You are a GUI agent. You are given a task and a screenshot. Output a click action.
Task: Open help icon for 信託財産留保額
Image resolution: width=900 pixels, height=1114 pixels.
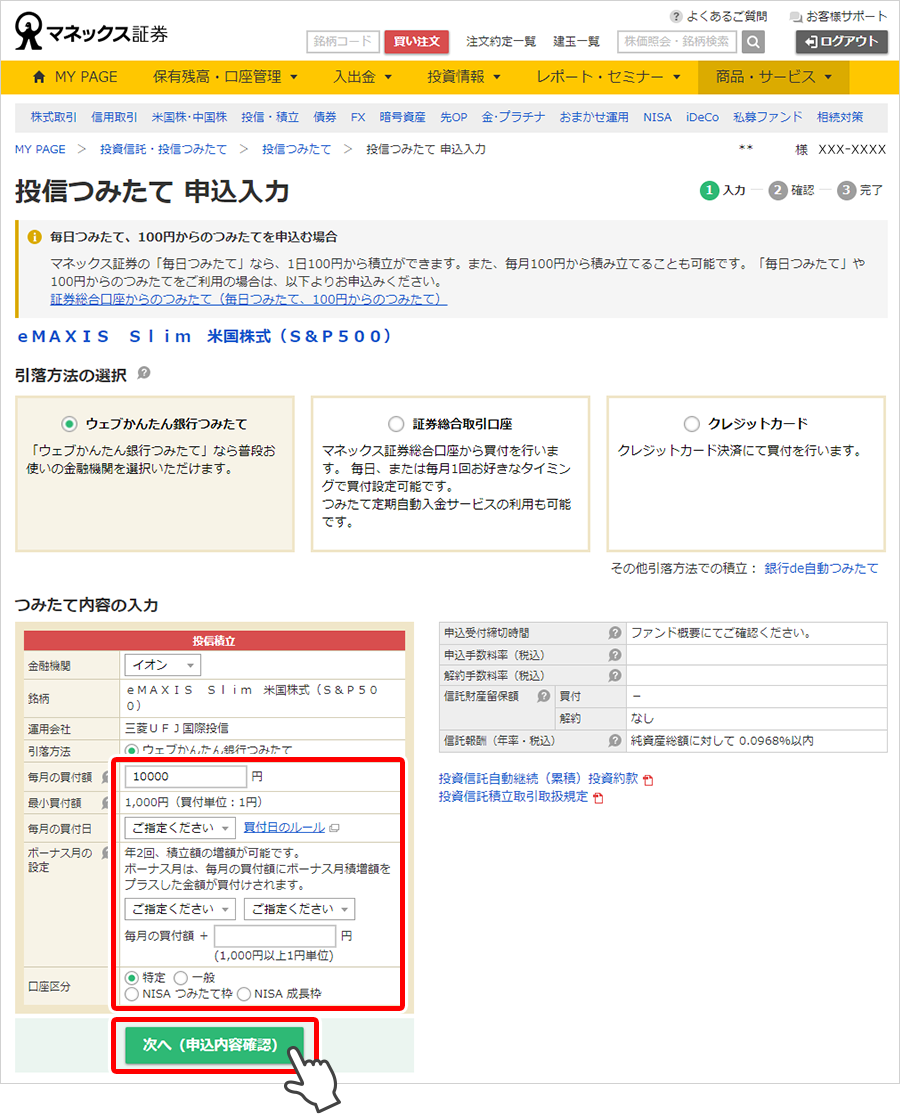[543, 696]
